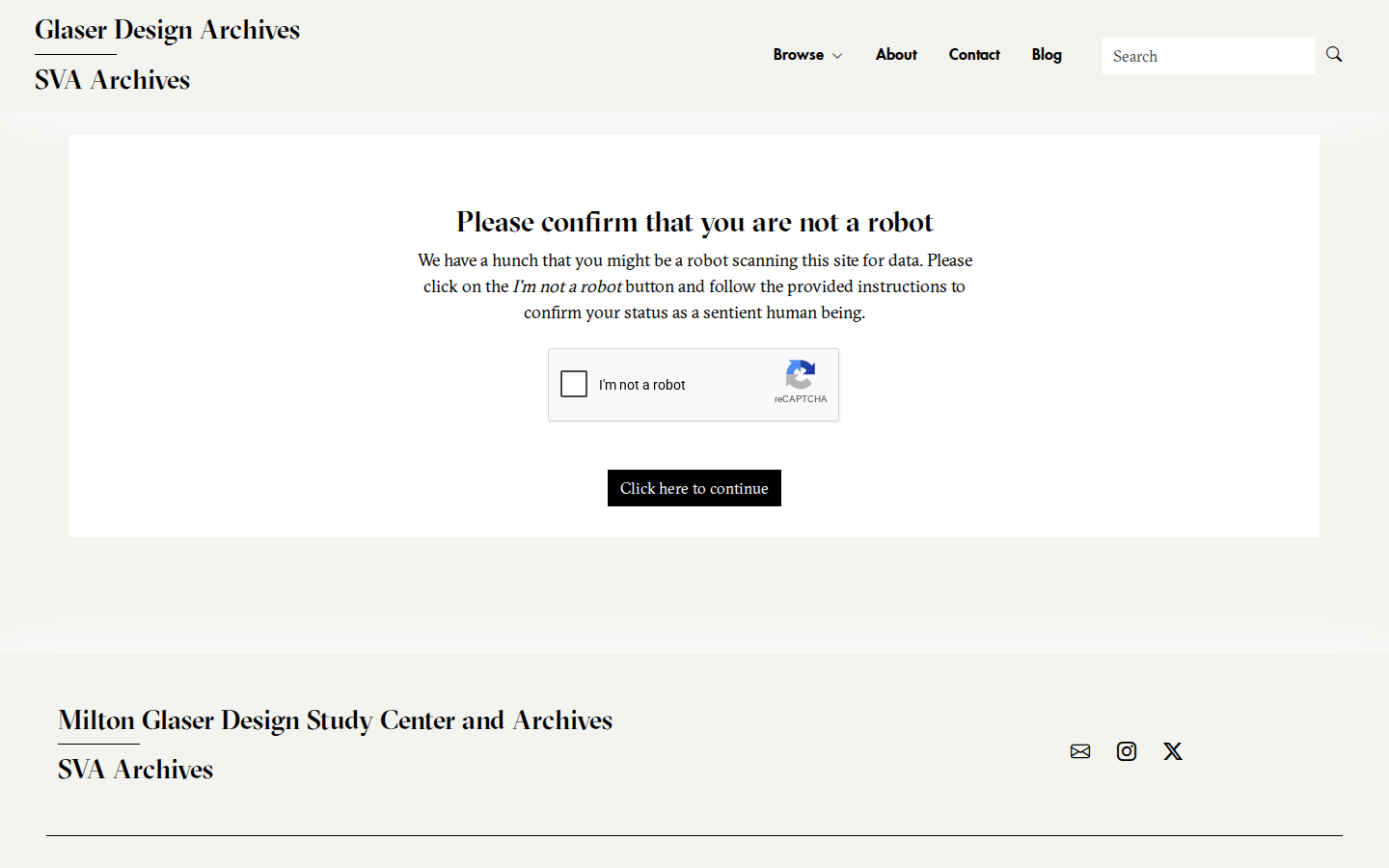Open the About page
1389x868 pixels.
[x=896, y=55]
